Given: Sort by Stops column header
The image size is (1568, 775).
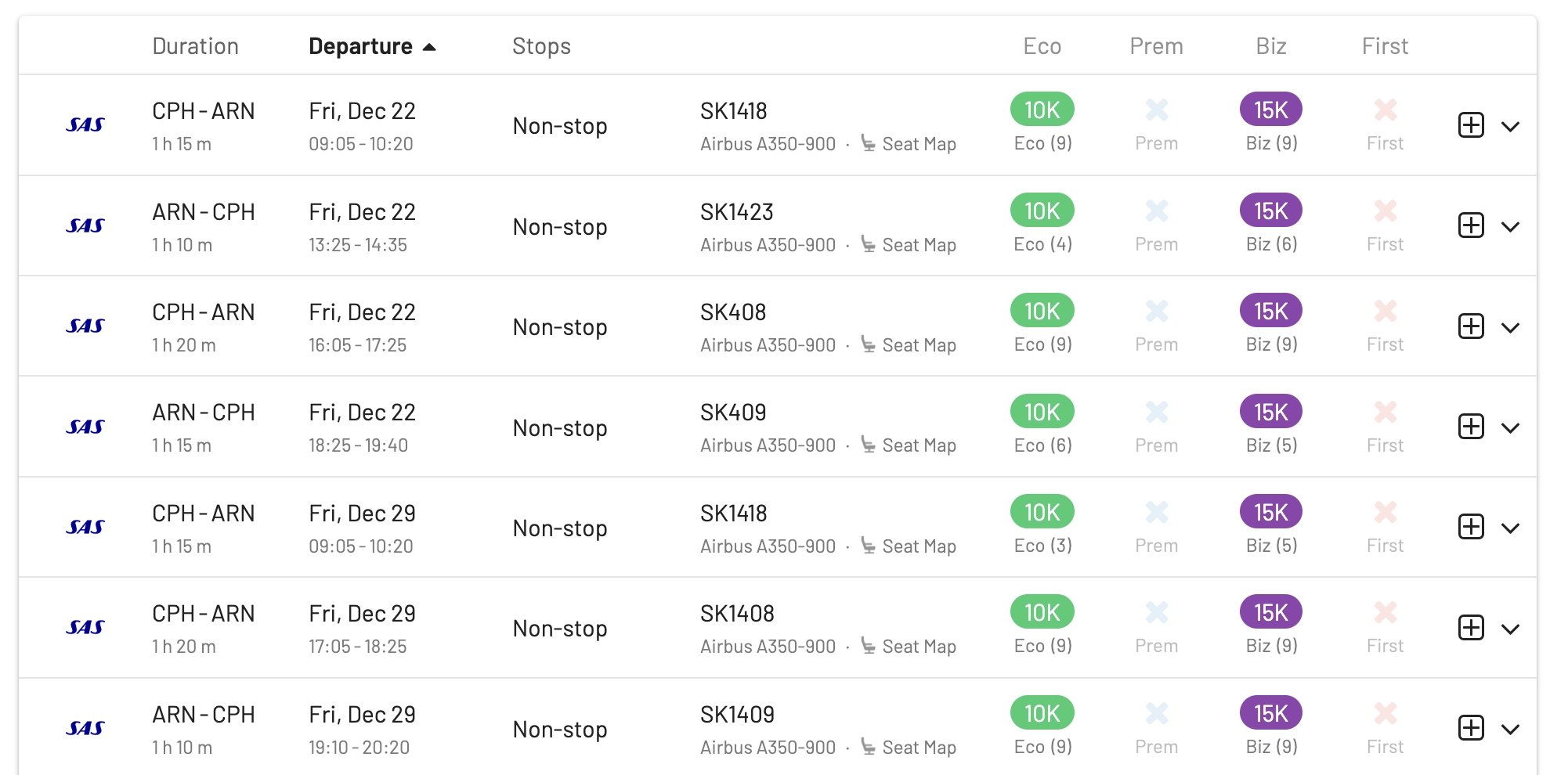Looking at the screenshot, I should click(541, 46).
